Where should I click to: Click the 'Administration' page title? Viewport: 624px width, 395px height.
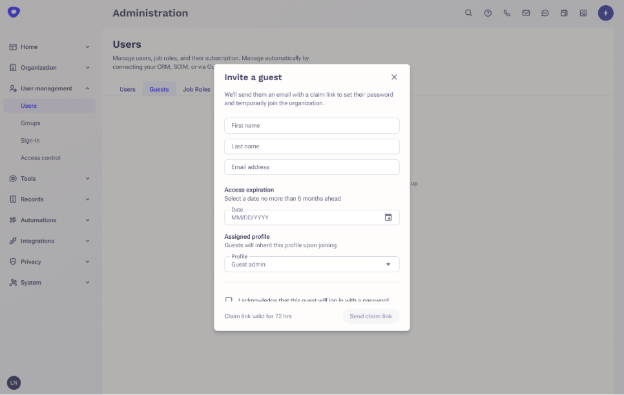click(x=150, y=13)
